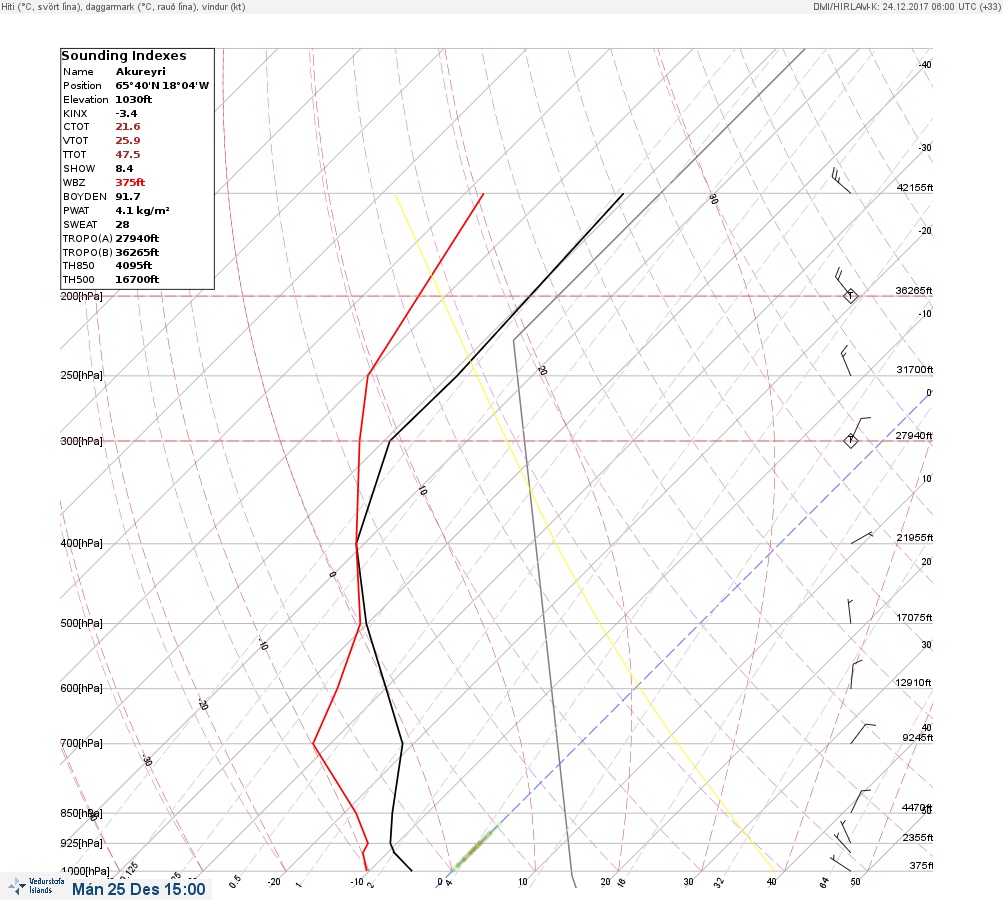1003x900 pixels.
Task: Click the '400[hPa]' pressure level label
Action: [x=81, y=543]
